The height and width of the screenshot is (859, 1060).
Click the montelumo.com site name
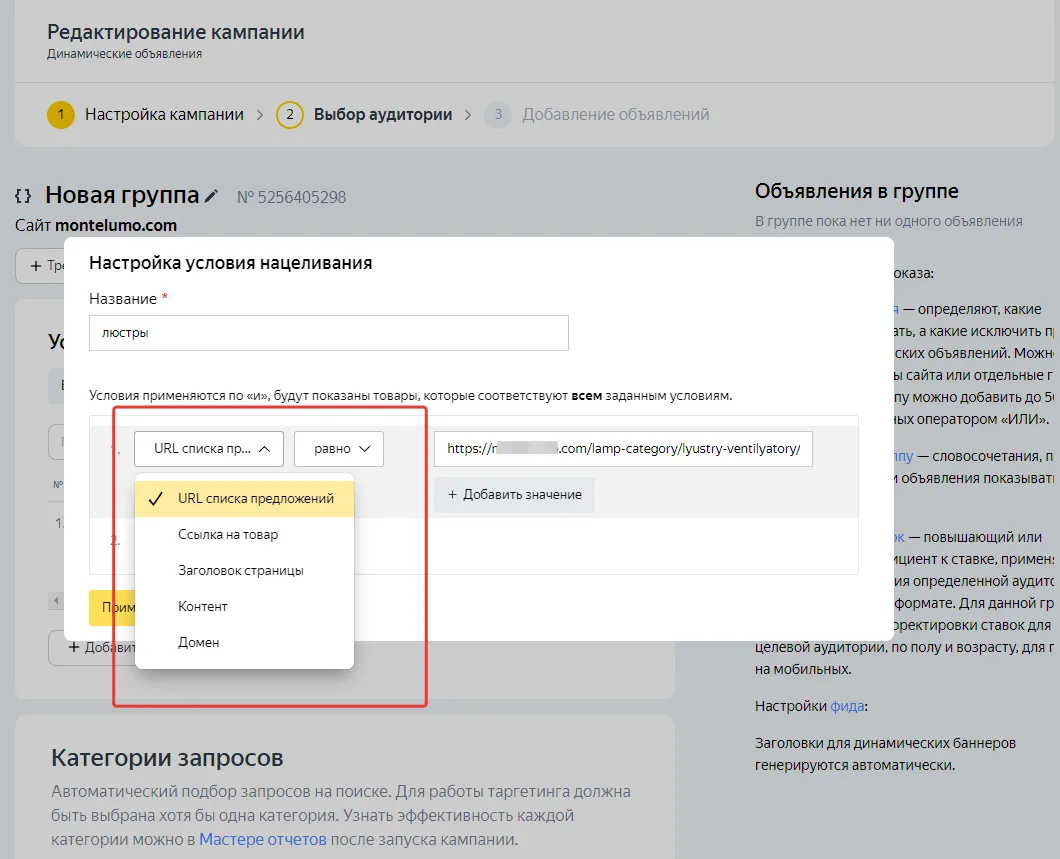pos(116,226)
